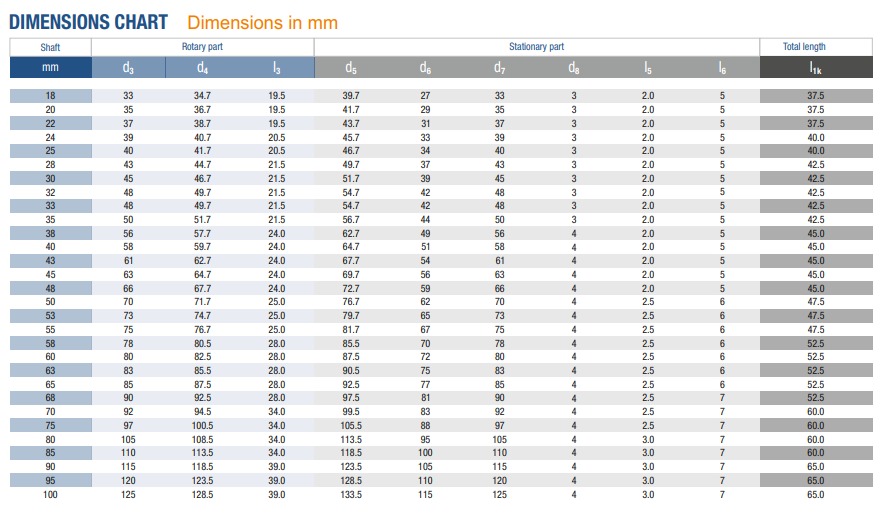
Task: Click l3 value 20.5 in shaft 24 row
Action: 276,138
